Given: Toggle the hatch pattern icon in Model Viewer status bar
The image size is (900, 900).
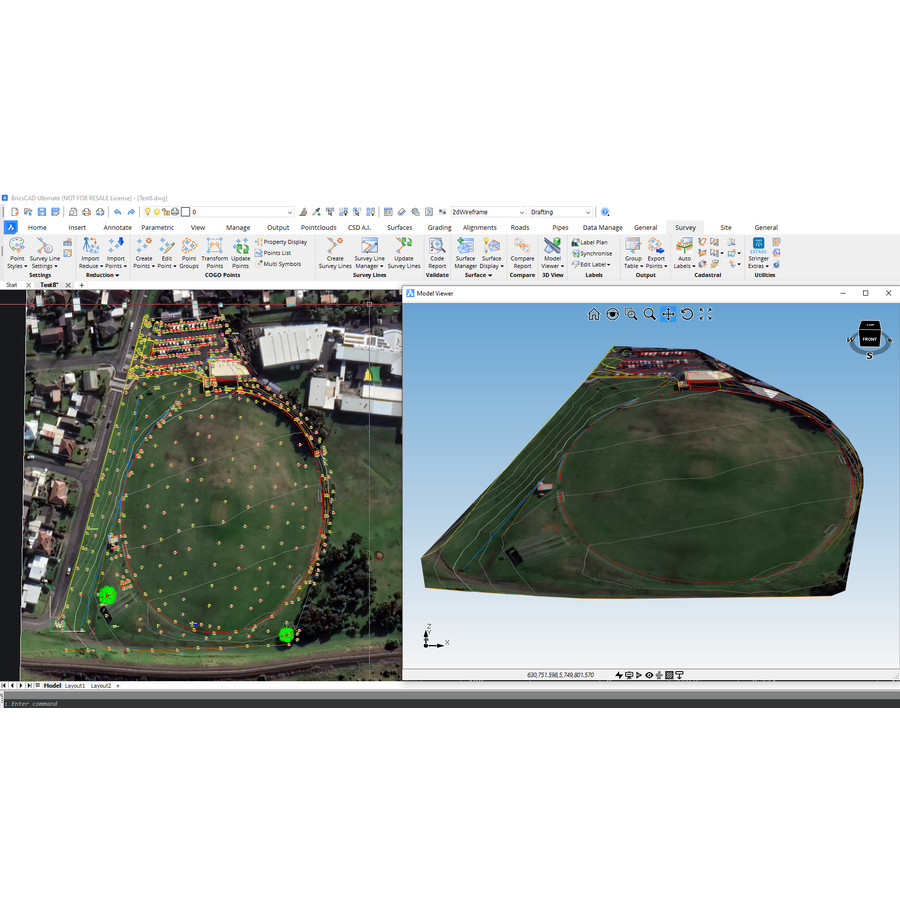Looking at the screenshot, I should point(669,675).
